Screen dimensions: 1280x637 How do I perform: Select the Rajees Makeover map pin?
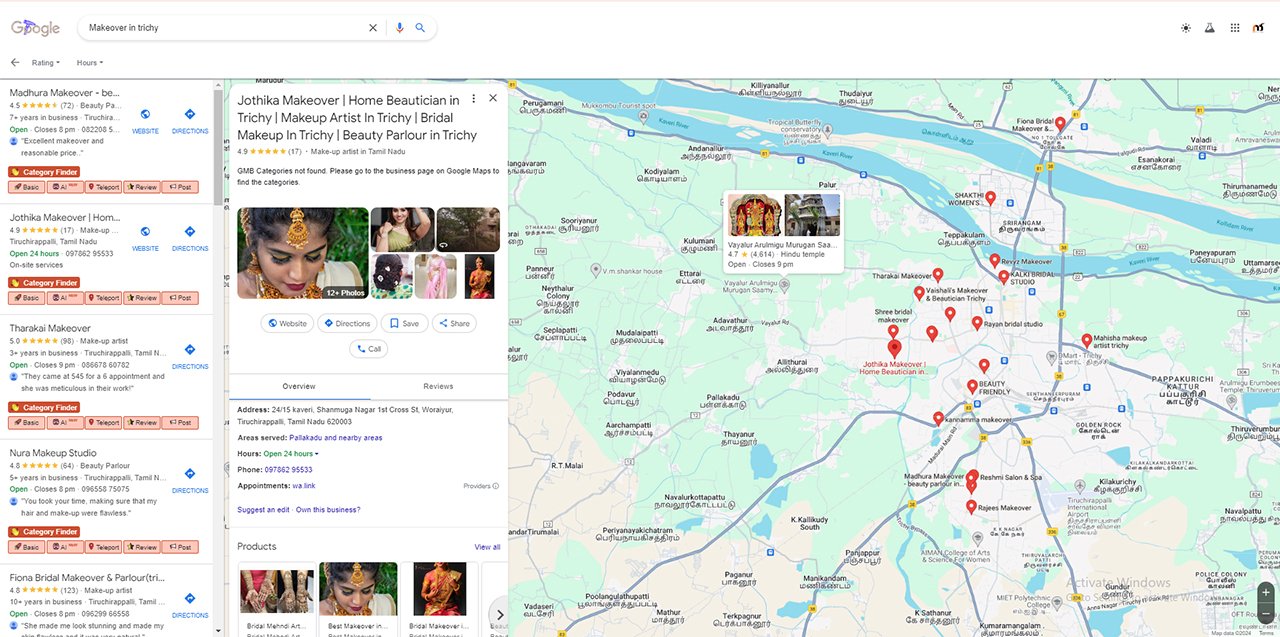click(x=971, y=507)
